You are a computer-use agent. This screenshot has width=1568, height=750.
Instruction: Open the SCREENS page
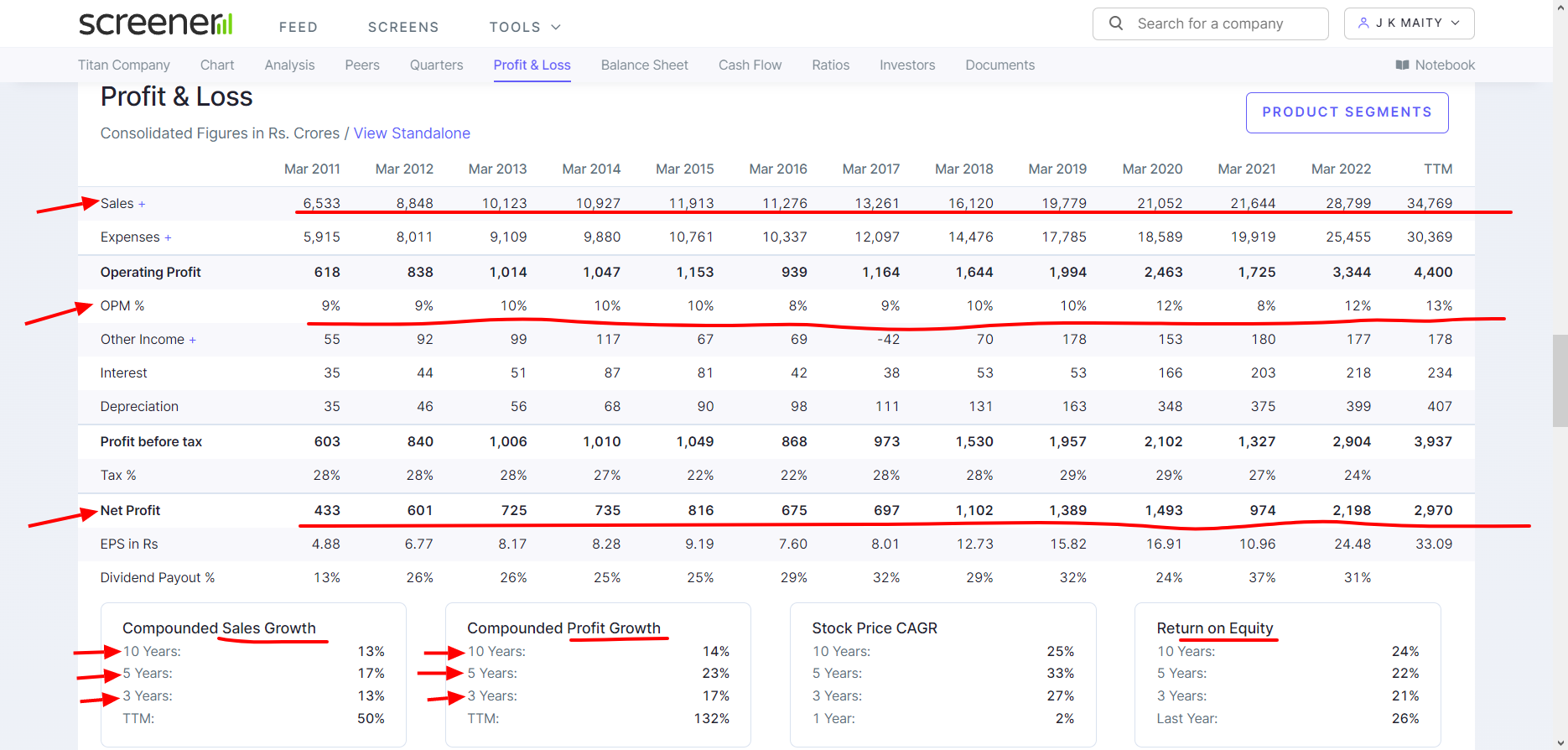[403, 27]
